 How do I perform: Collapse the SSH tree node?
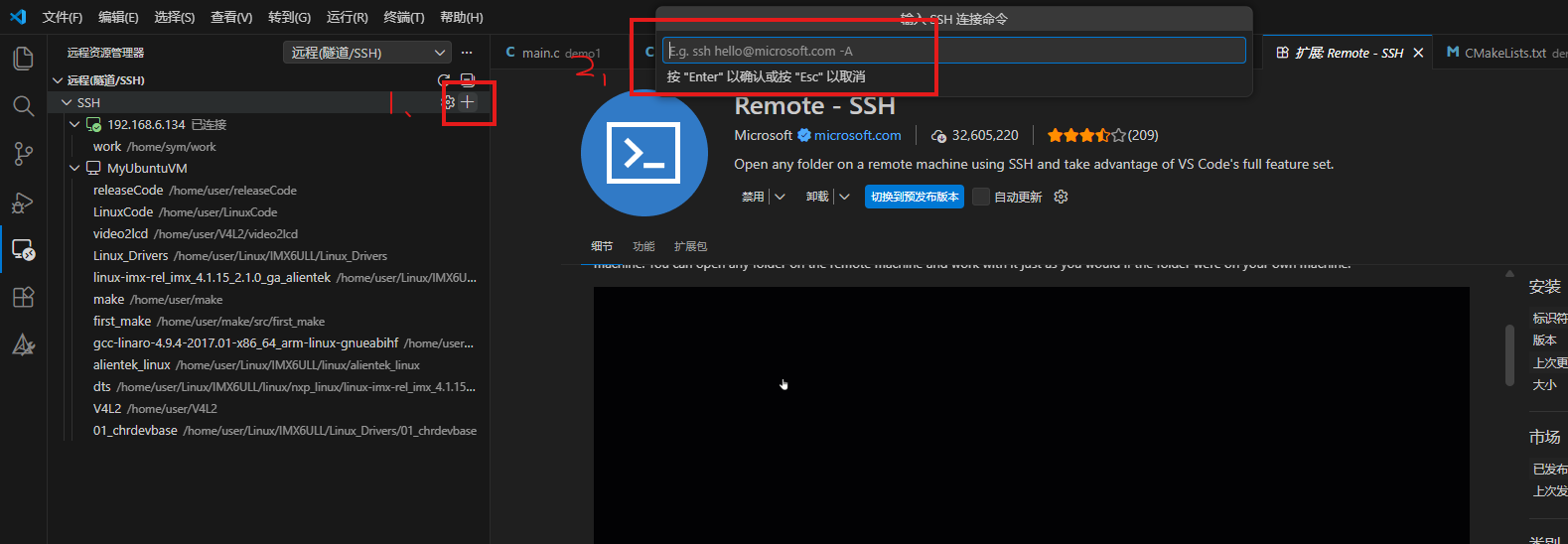coord(67,102)
